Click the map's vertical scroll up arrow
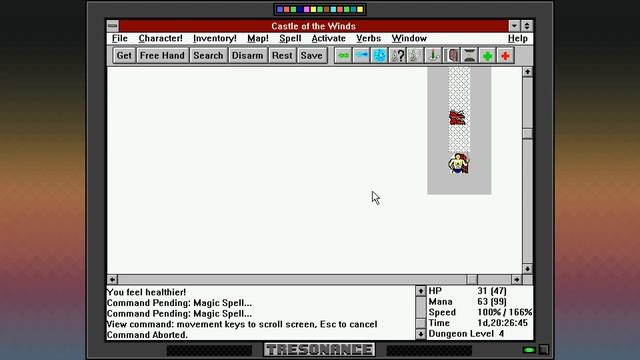 527,72
